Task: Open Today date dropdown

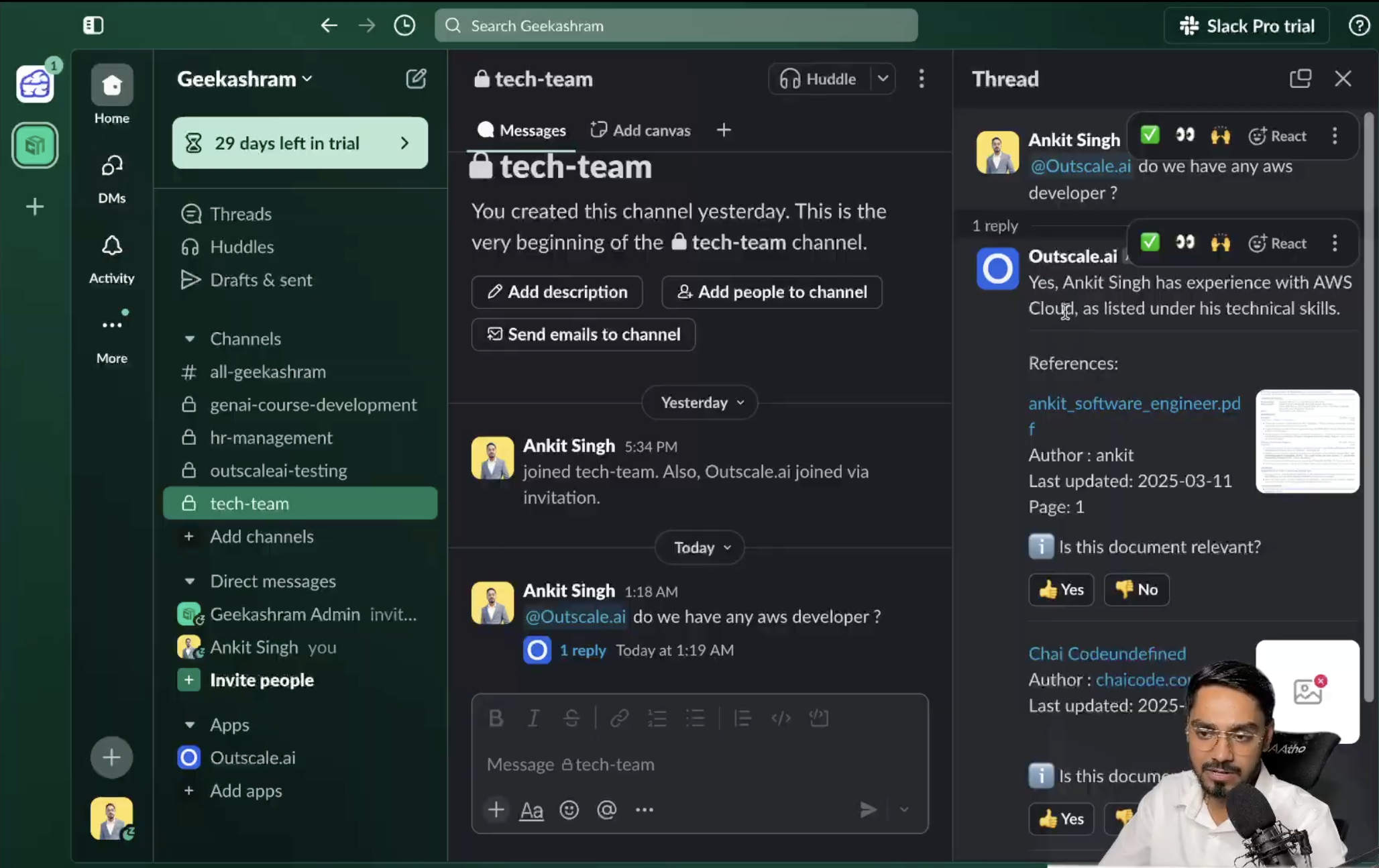Action: pos(700,547)
